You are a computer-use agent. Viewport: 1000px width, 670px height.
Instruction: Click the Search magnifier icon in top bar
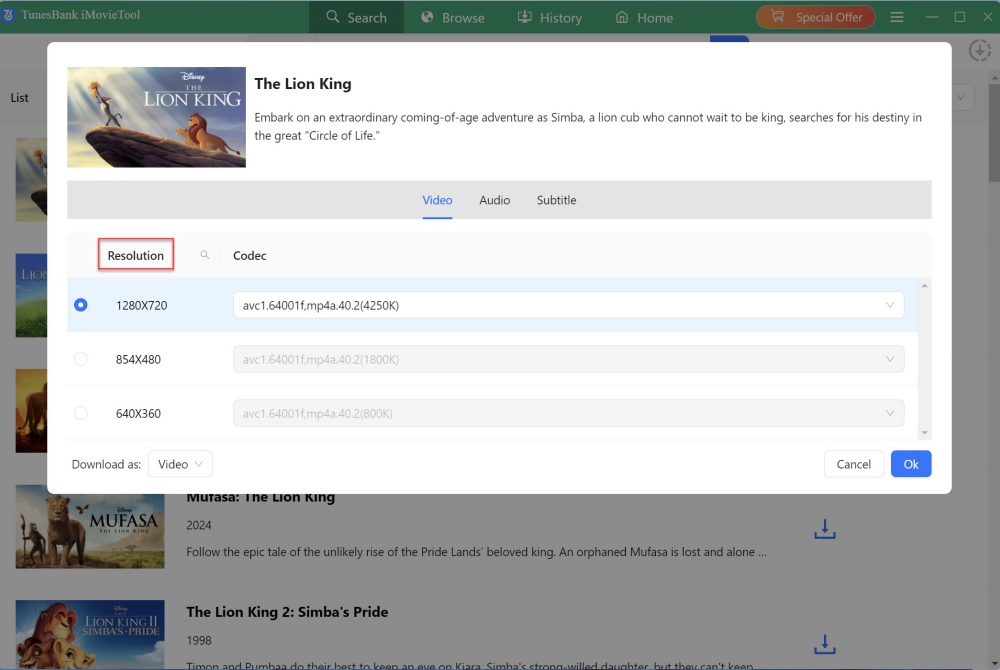pyautogui.click(x=332, y=17)
